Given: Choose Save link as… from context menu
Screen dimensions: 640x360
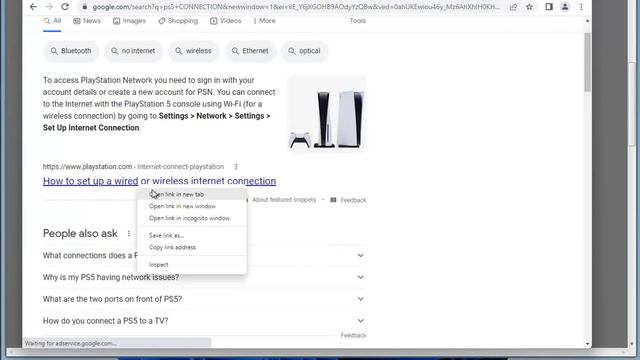Looking at the screenshot, I should coord(192,236).
